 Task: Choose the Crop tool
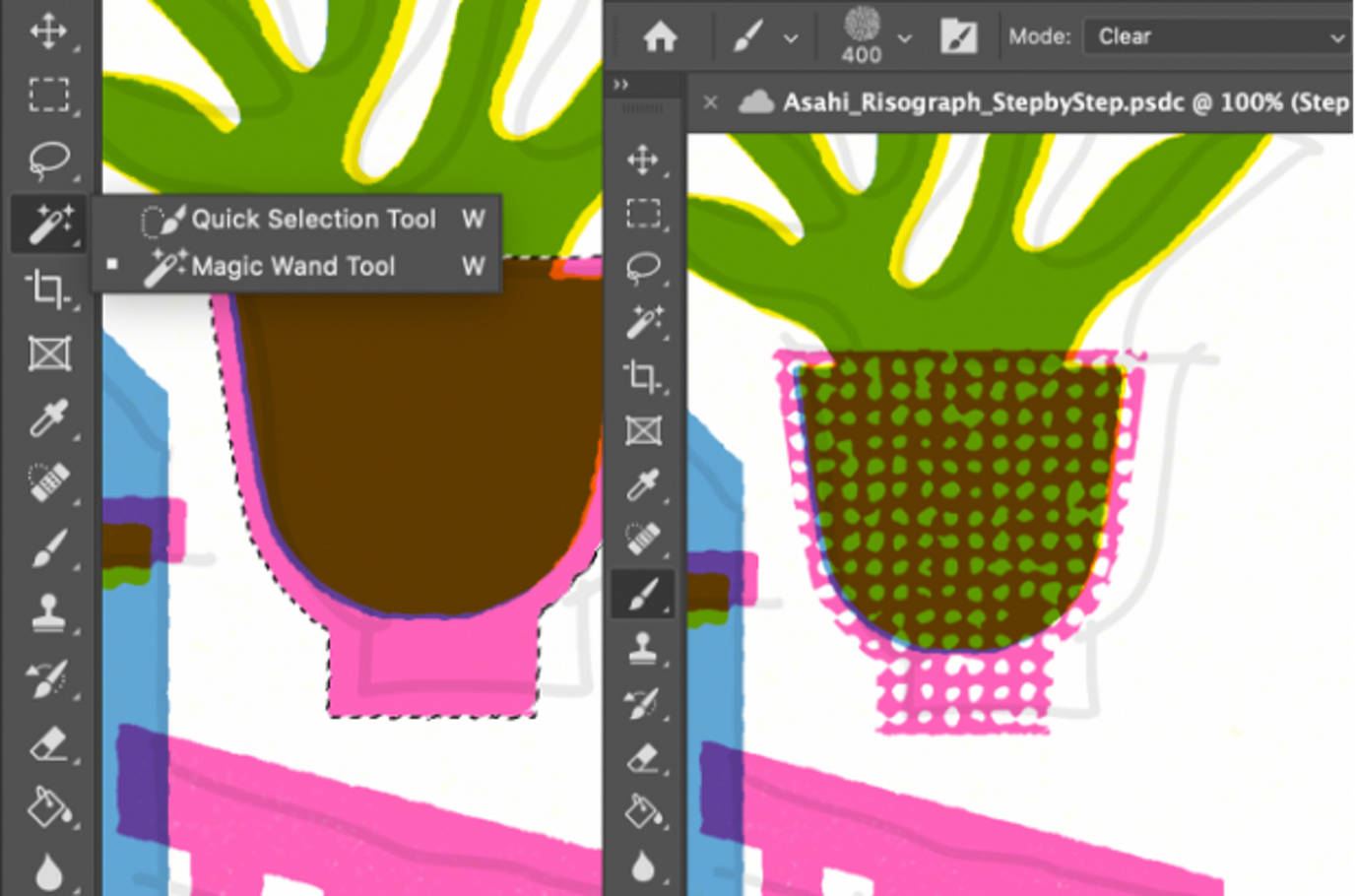[x=47, y=288]
